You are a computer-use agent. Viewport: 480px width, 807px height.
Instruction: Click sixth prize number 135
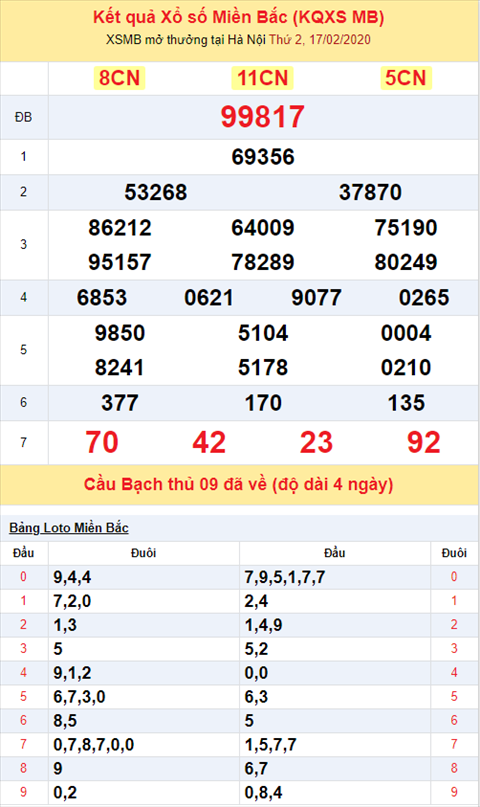pos(406,403)
